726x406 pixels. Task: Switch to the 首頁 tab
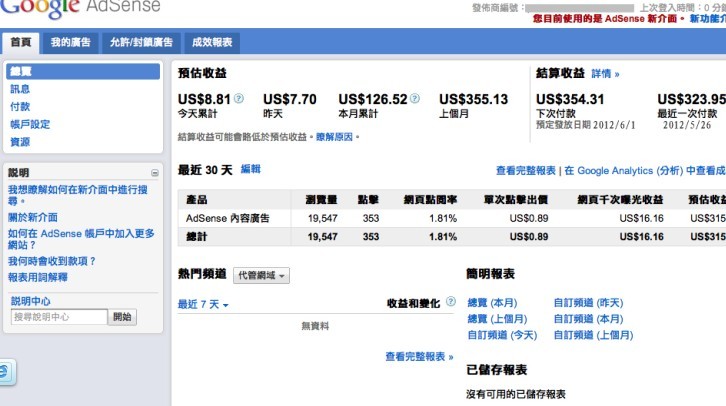(x=20, y=43)
